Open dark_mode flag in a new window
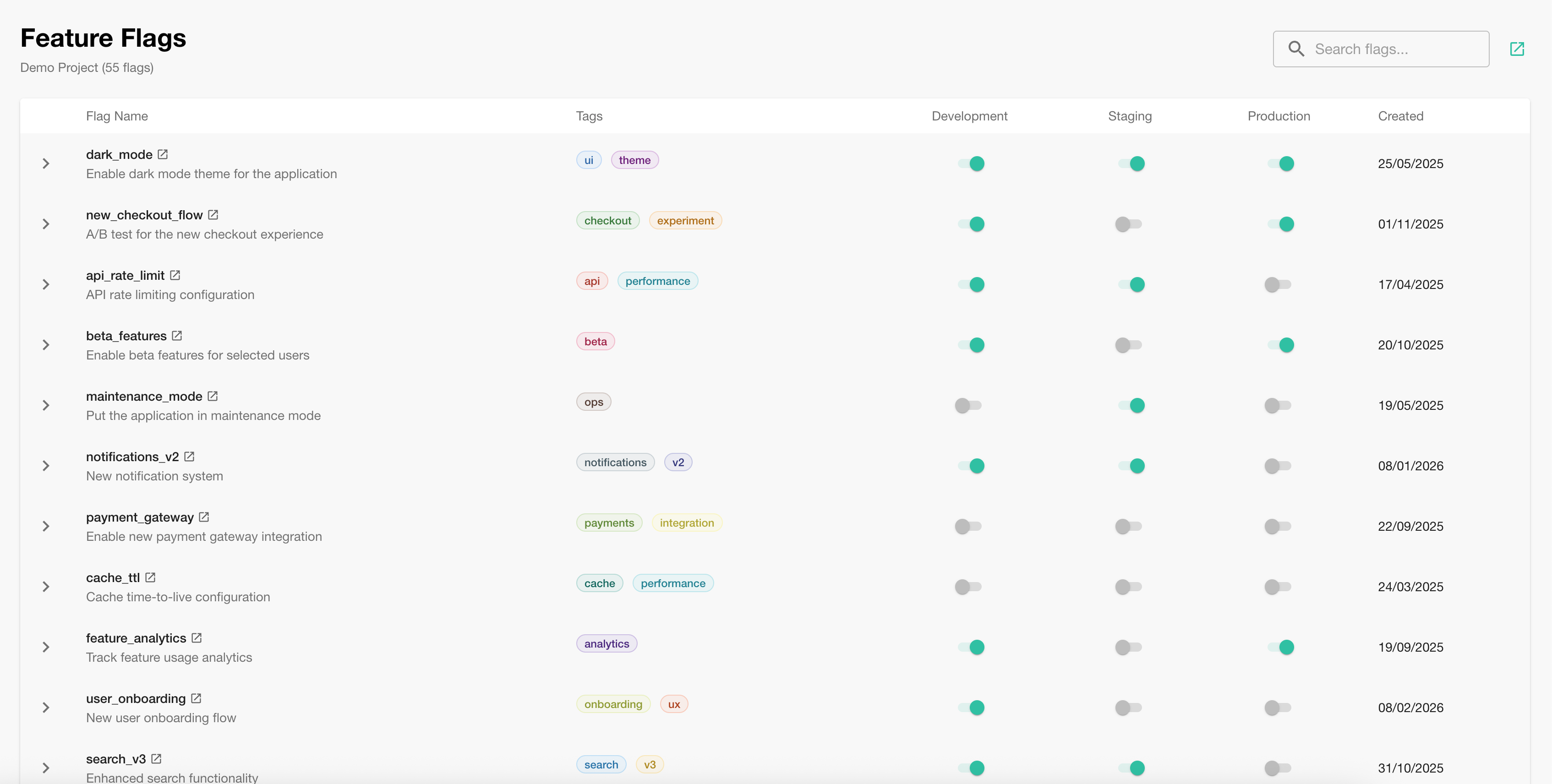Image resolution: width=1552 pixels, height=784 pixels. [163, 154]
